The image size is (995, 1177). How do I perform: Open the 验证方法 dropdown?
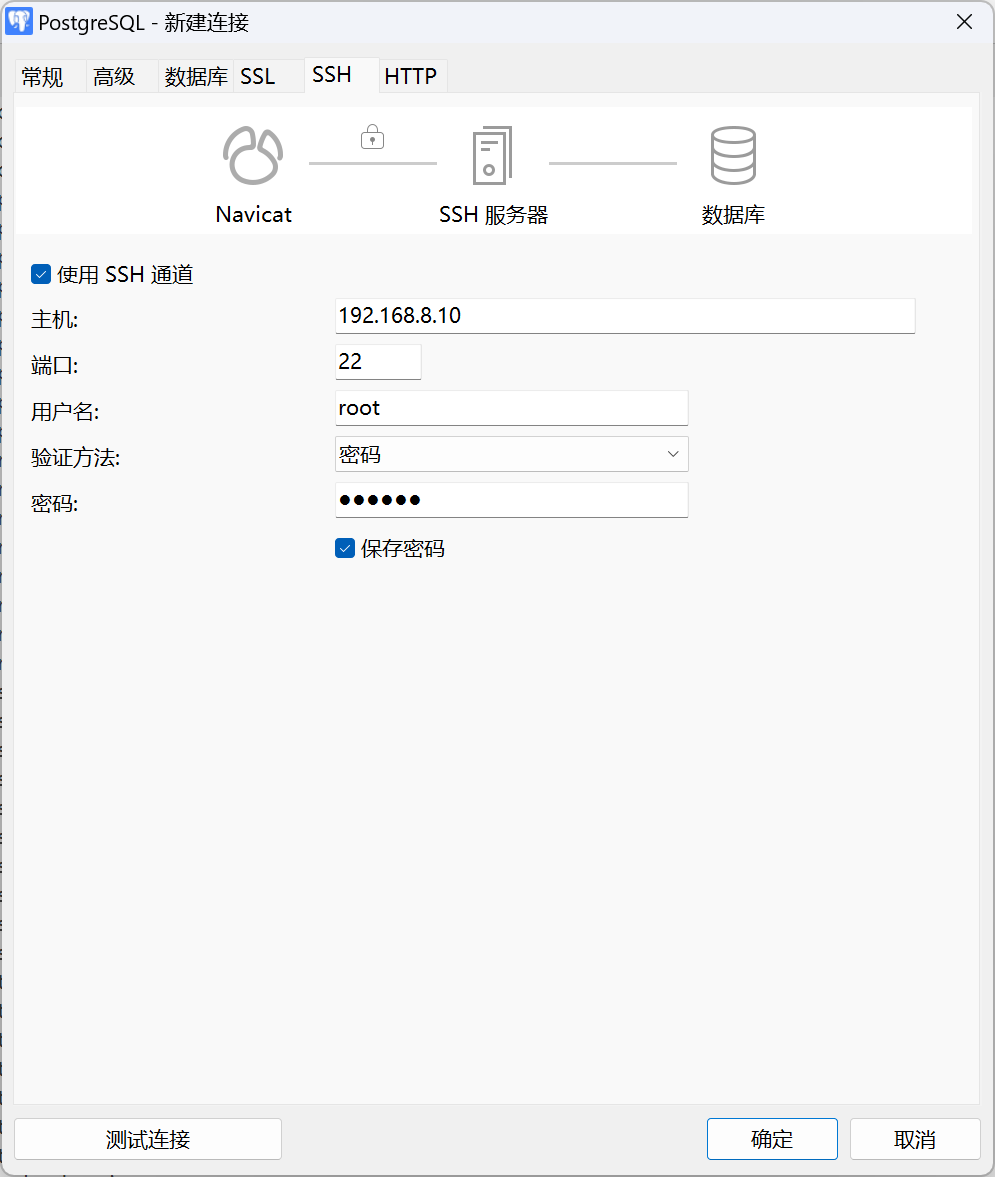(512, 454)
